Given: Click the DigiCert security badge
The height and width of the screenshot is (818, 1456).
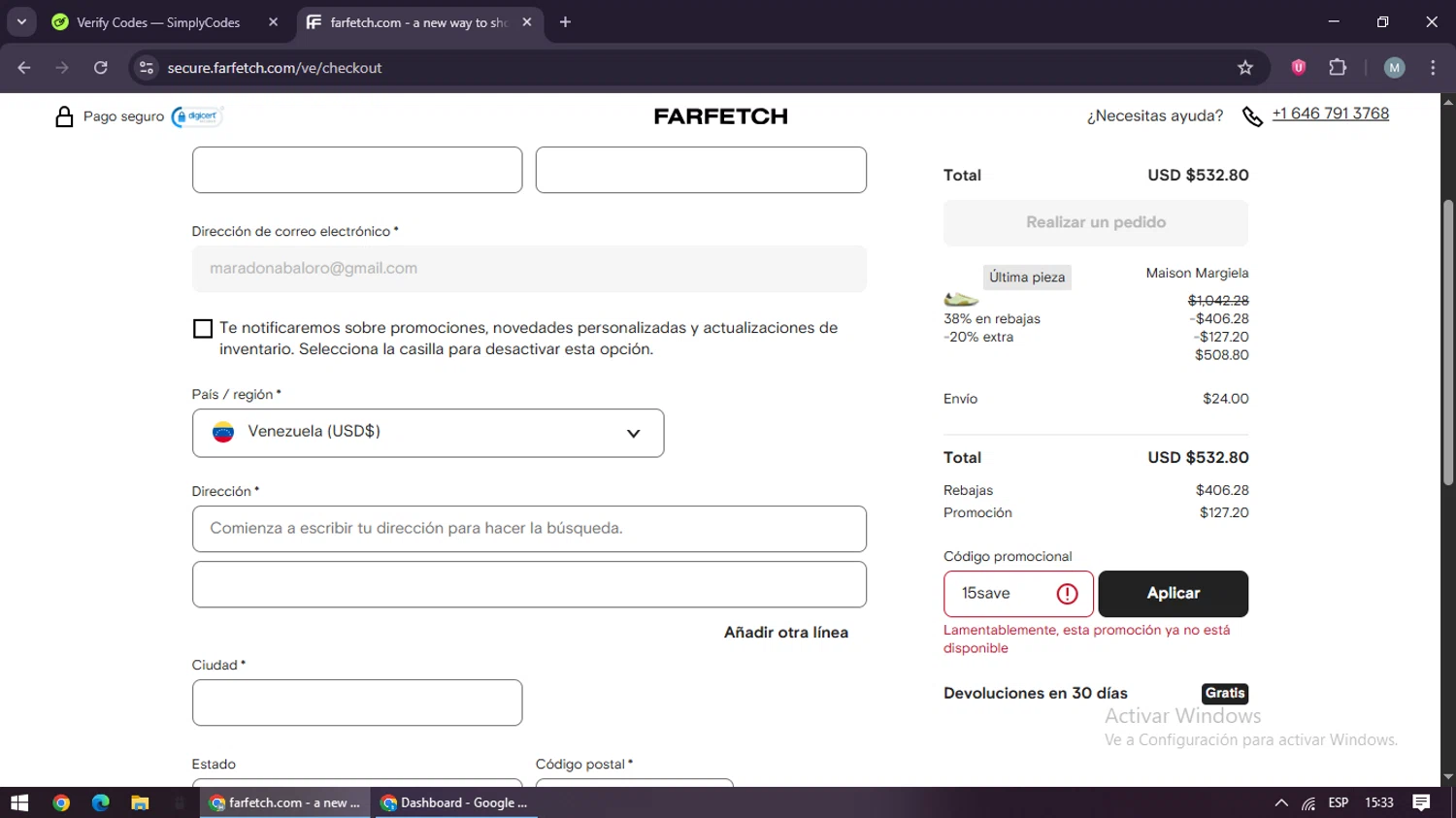Looking at the screenshot, I should click(197, 116).
